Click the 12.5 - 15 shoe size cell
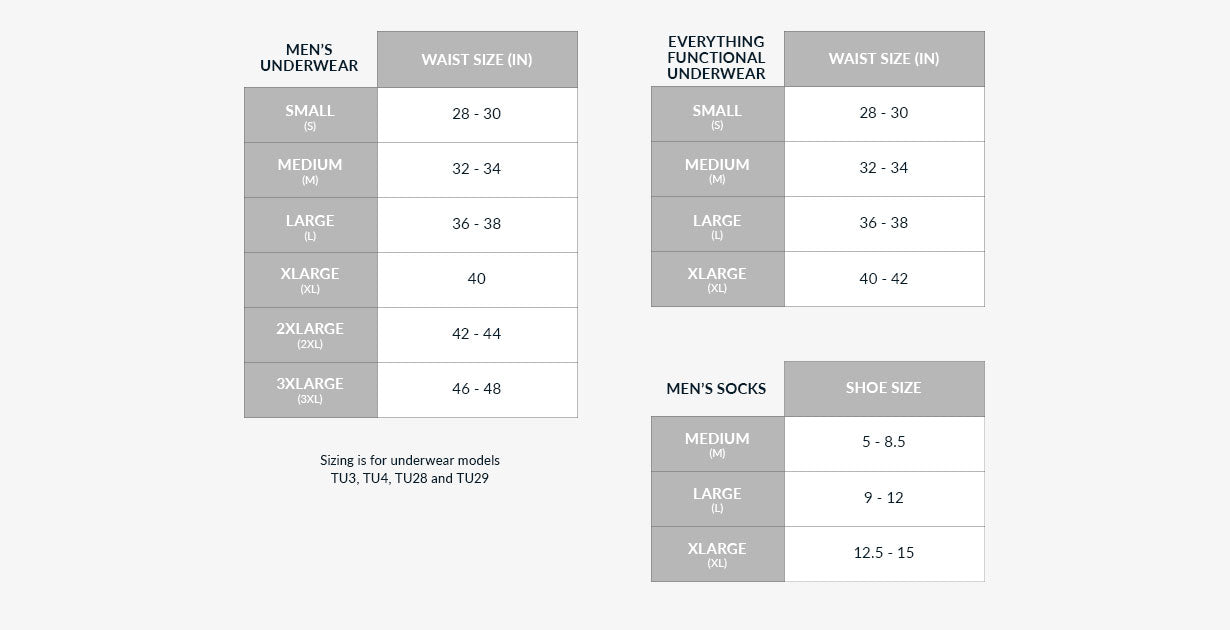This screenshot has height=630, width=1230. click(x=884, y=553)
